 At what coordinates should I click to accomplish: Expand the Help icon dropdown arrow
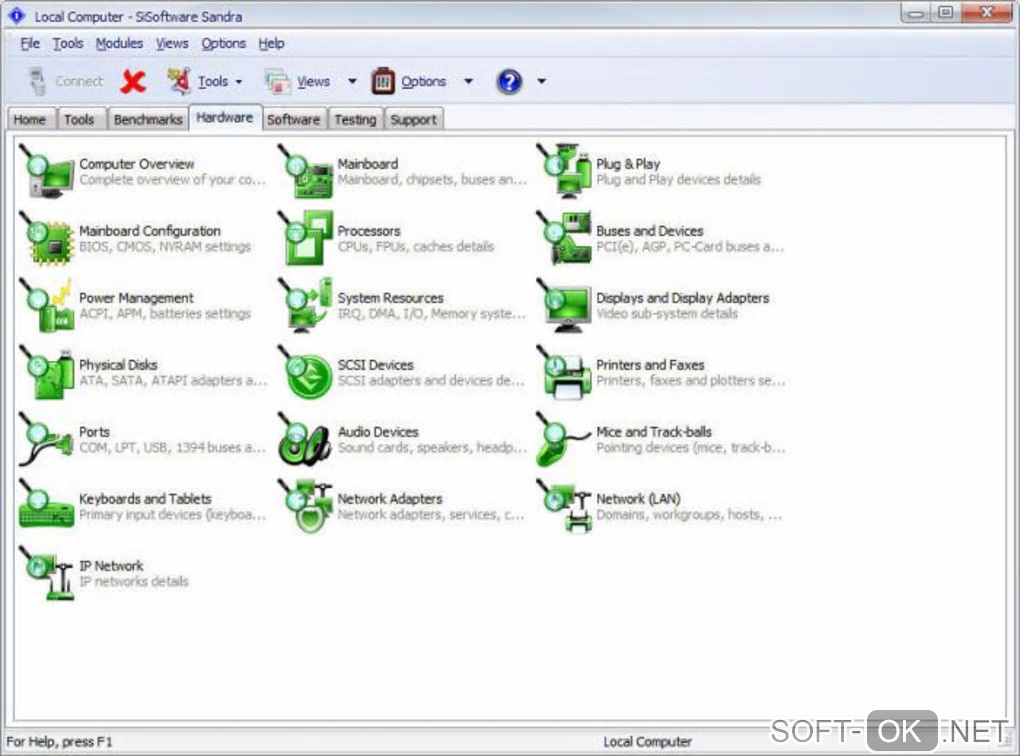[541, 81]
